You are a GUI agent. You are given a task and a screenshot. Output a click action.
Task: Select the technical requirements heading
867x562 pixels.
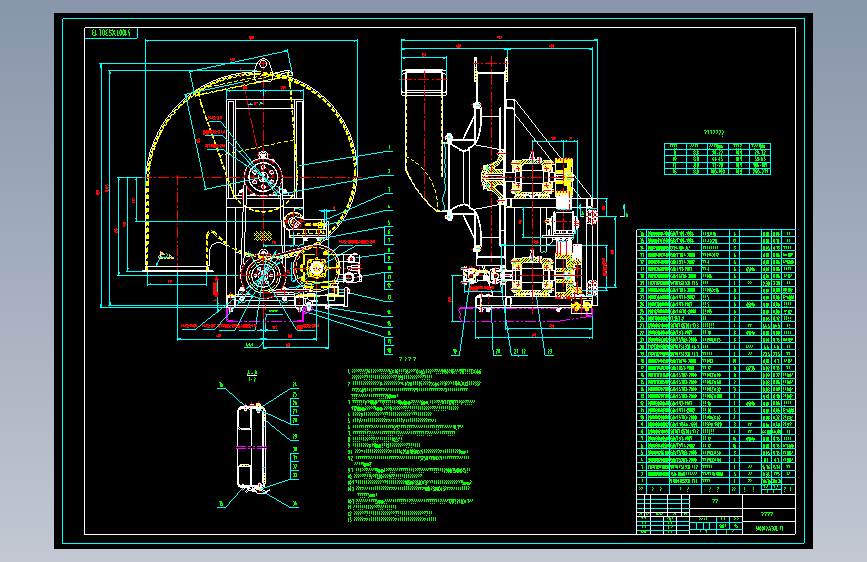[408, 359]
